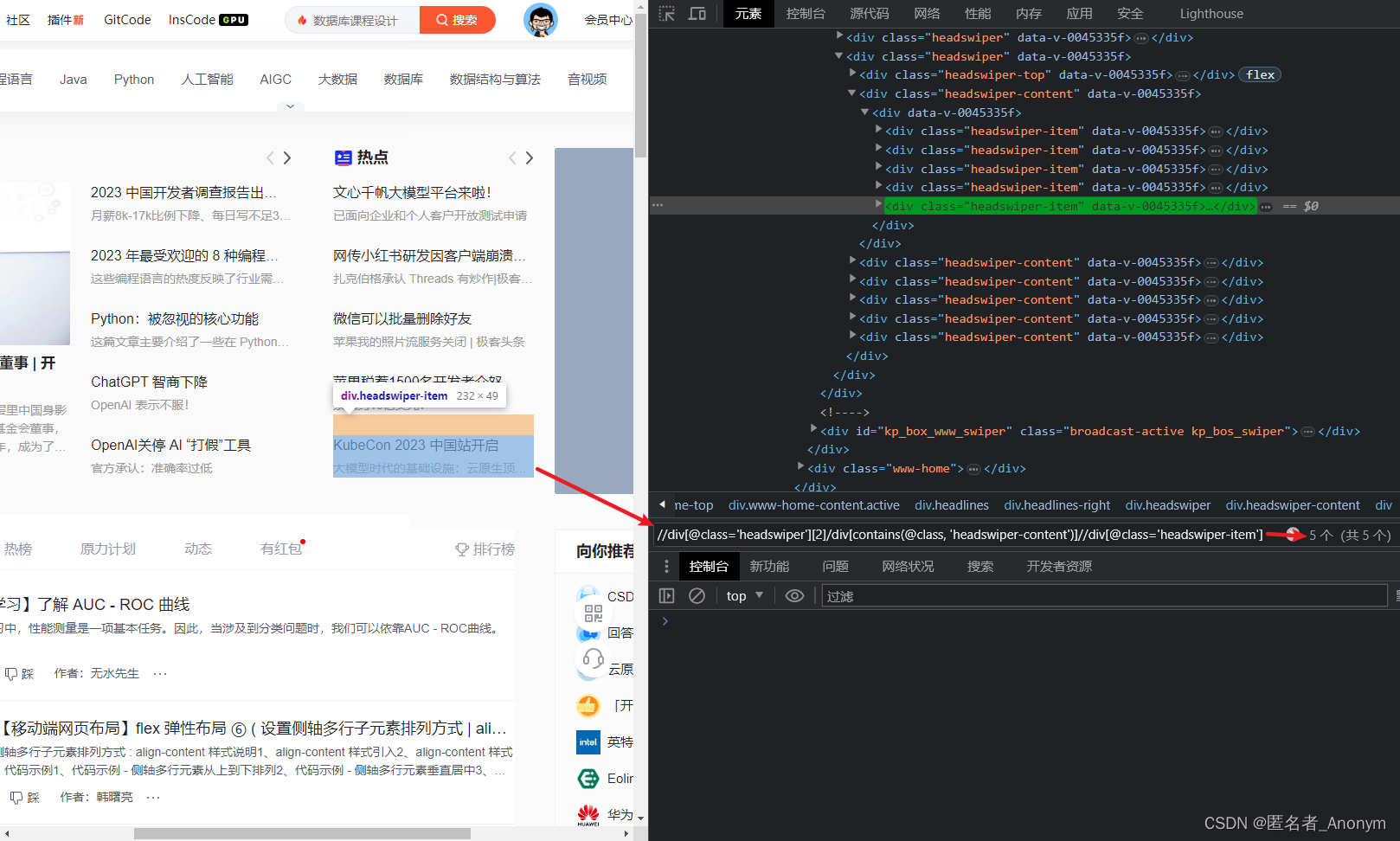
Task: Select the 有红包 tab
Action: coord(282,549)
